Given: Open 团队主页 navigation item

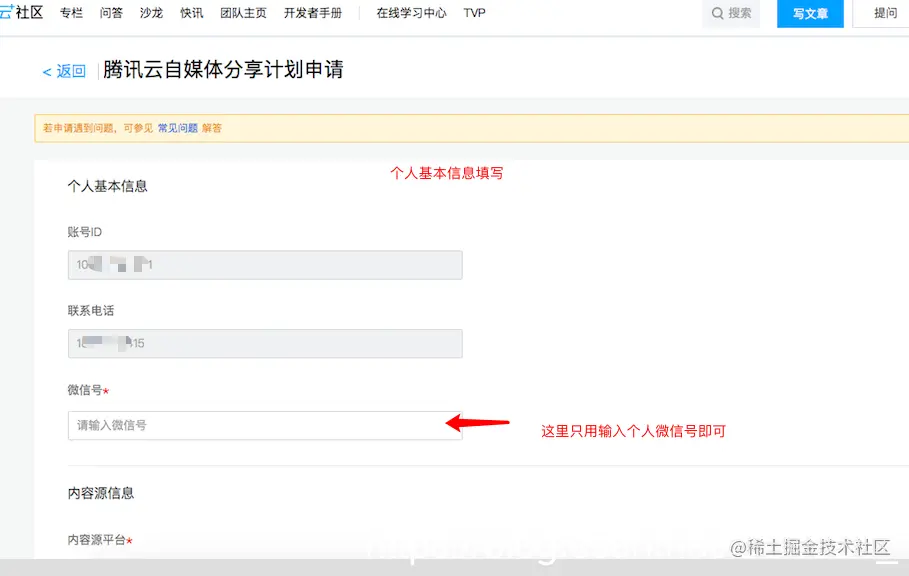Looking at the screenshot, I should tap(243, 13).
